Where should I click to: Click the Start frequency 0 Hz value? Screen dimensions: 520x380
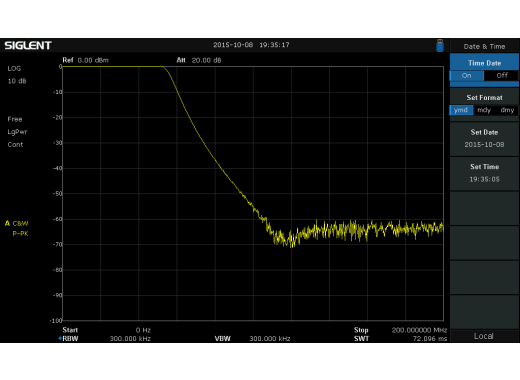143,330
